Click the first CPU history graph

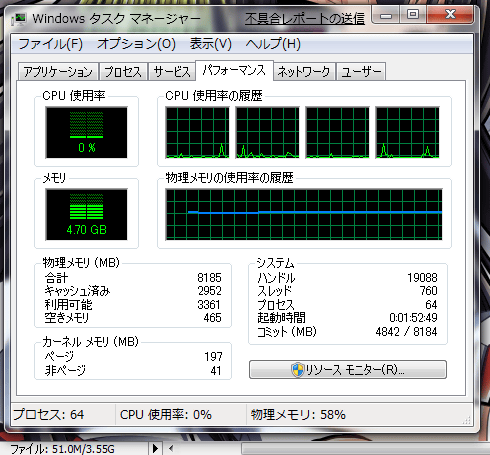pyautogui.click(x=197, y=132)
